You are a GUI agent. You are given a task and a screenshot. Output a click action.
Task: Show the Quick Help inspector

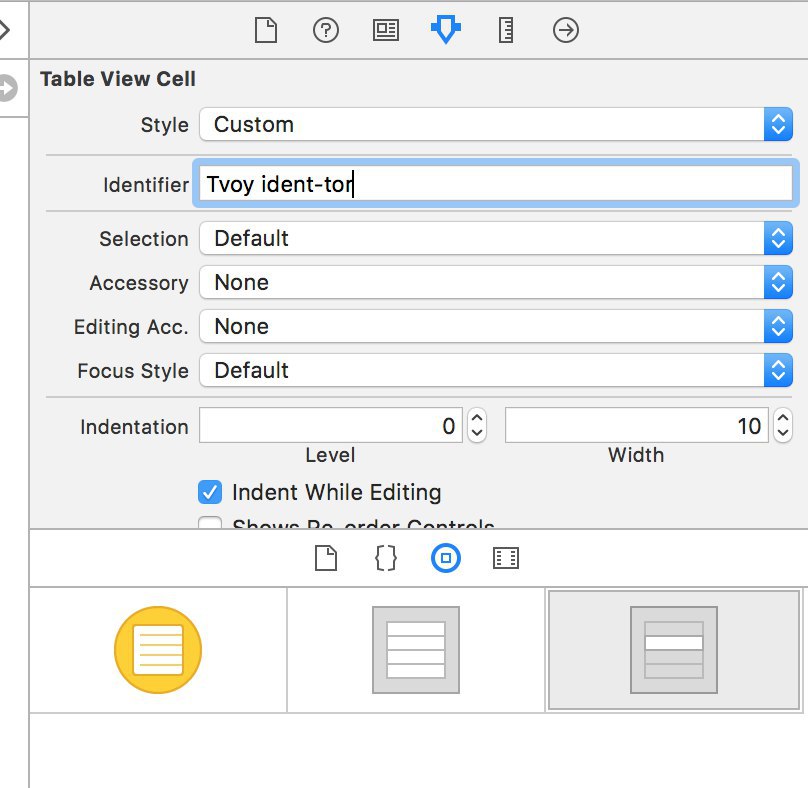326,30
